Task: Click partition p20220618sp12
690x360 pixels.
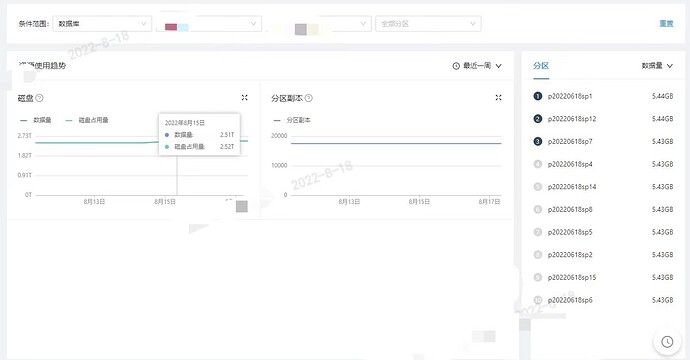Action: [x=572, y=119]
